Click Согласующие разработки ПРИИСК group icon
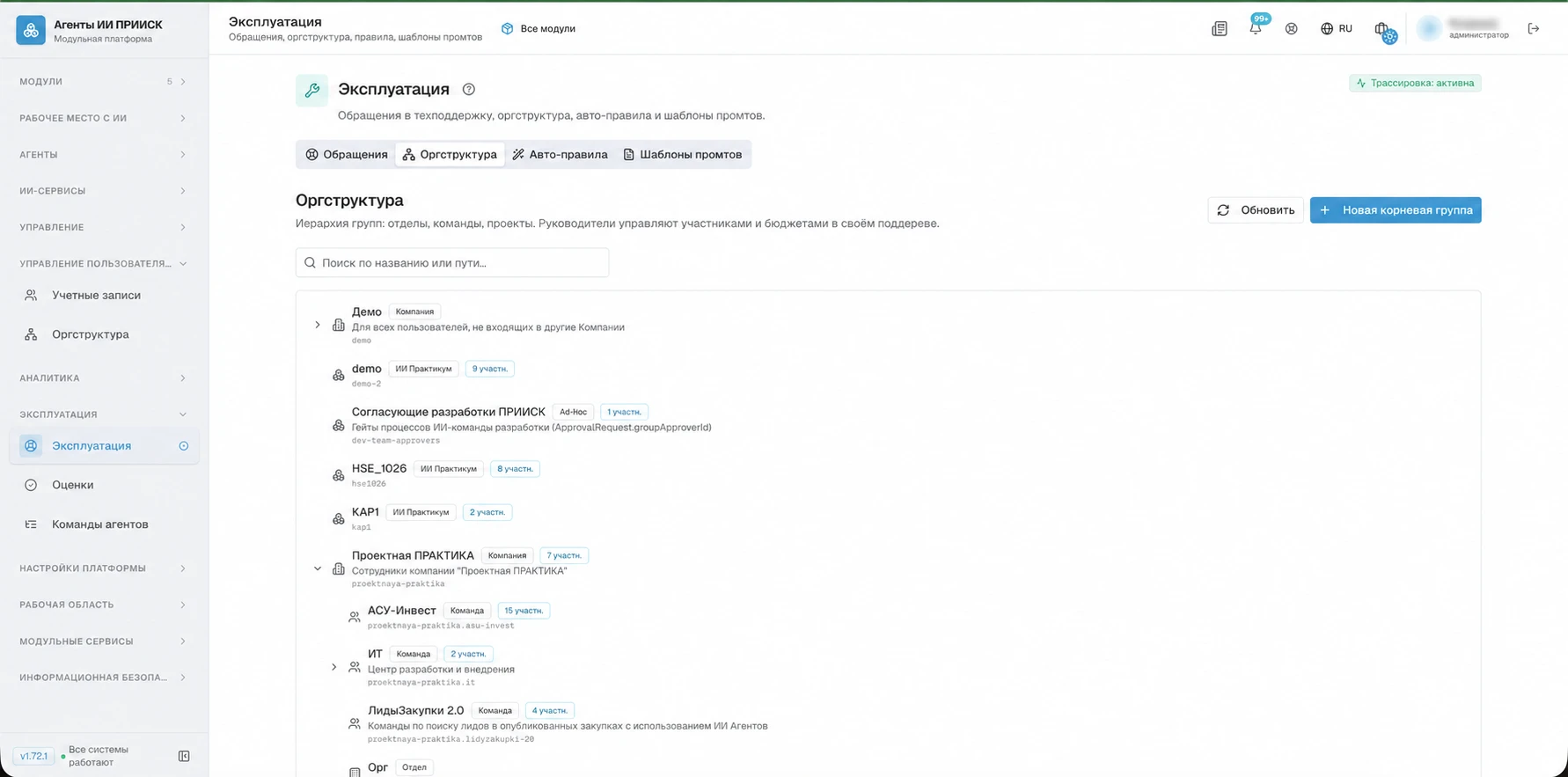 tap(339, 425)
